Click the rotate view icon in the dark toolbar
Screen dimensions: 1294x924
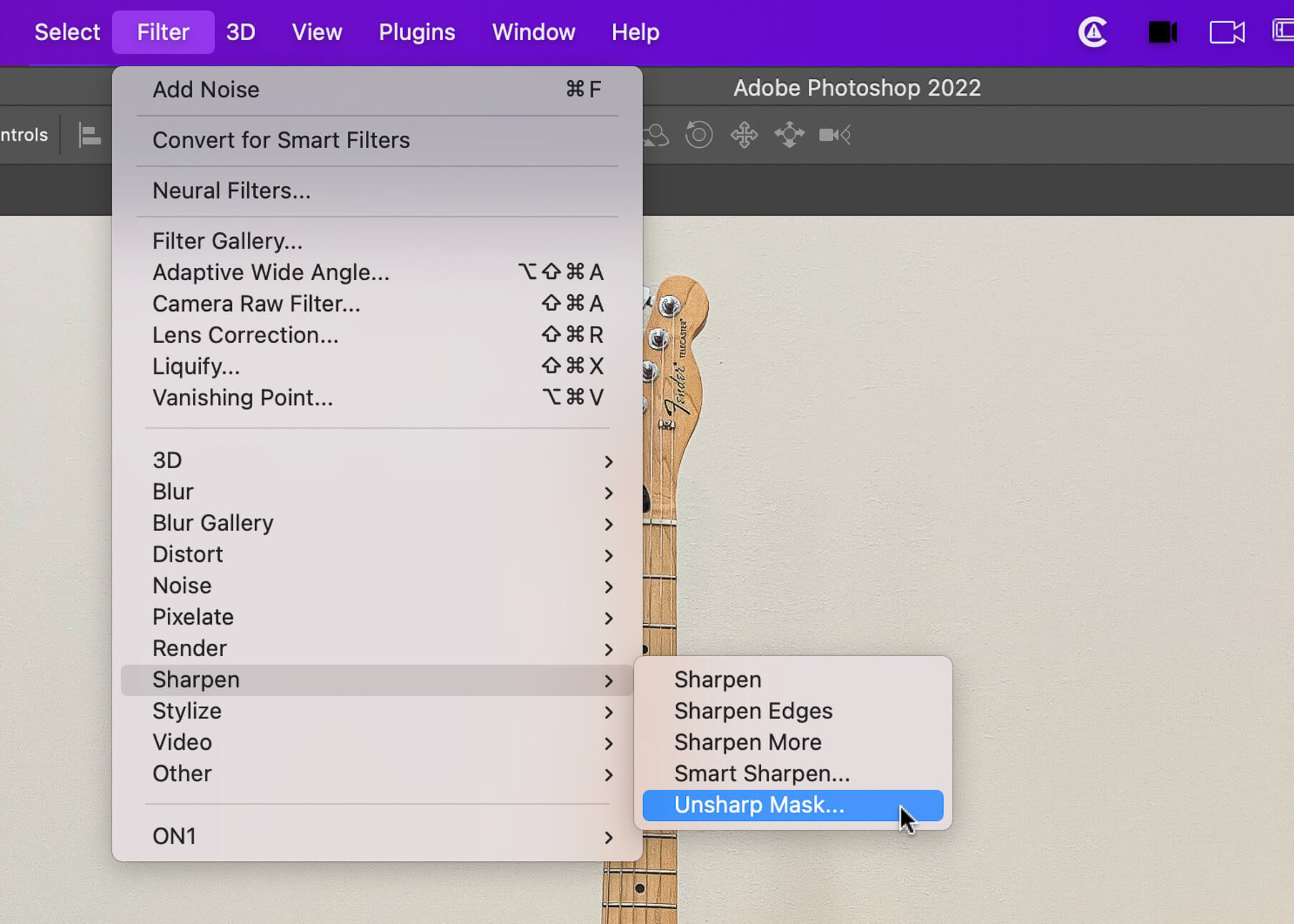(699, 134)
